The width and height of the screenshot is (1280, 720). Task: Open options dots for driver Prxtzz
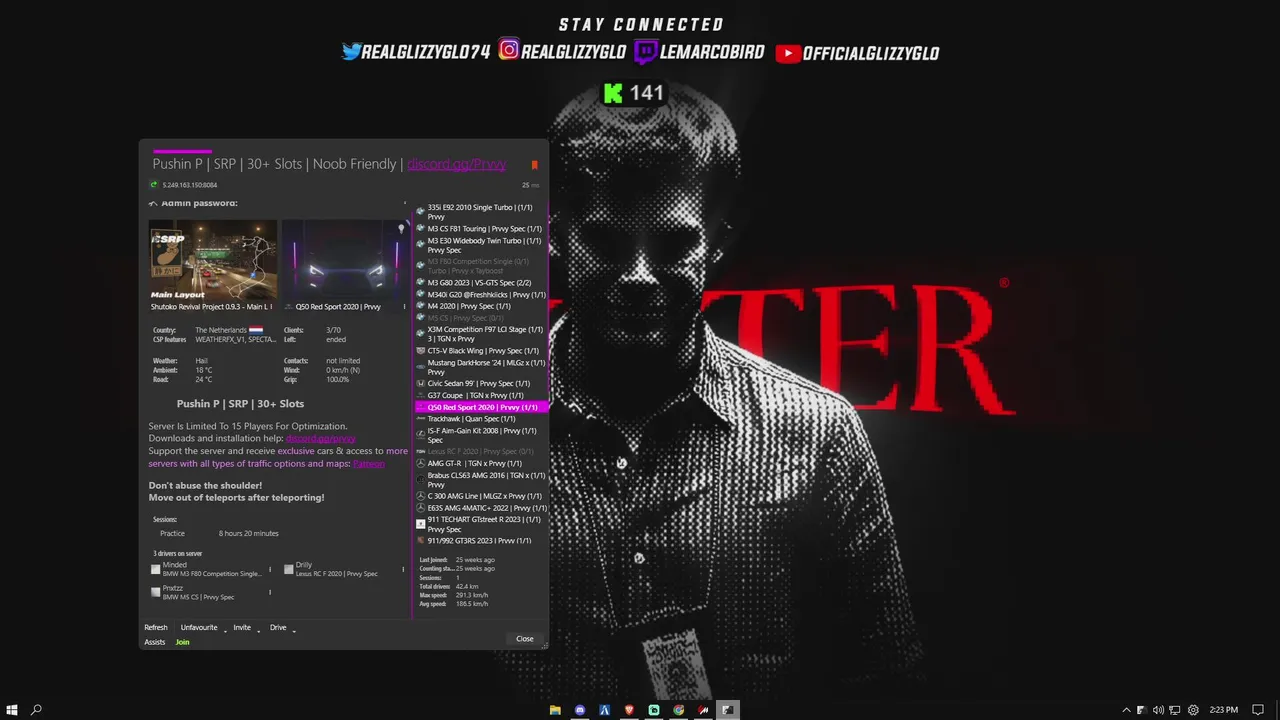click(270, 592)
